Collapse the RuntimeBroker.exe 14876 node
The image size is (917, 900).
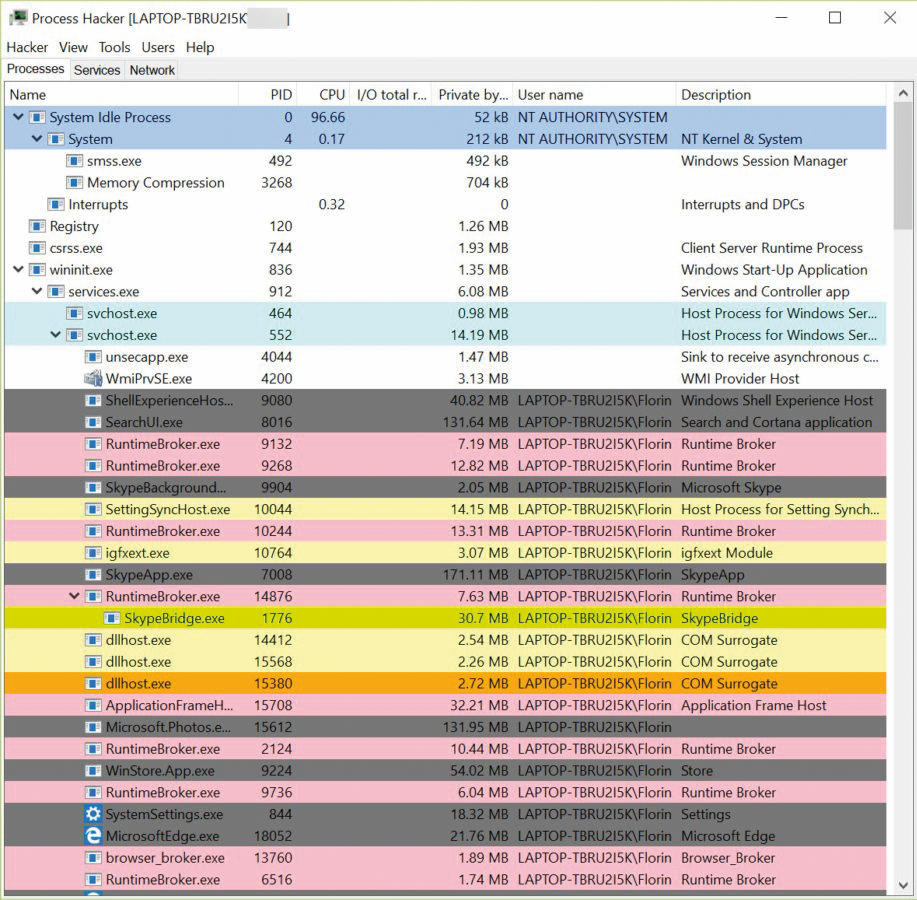tap(74, 596)
